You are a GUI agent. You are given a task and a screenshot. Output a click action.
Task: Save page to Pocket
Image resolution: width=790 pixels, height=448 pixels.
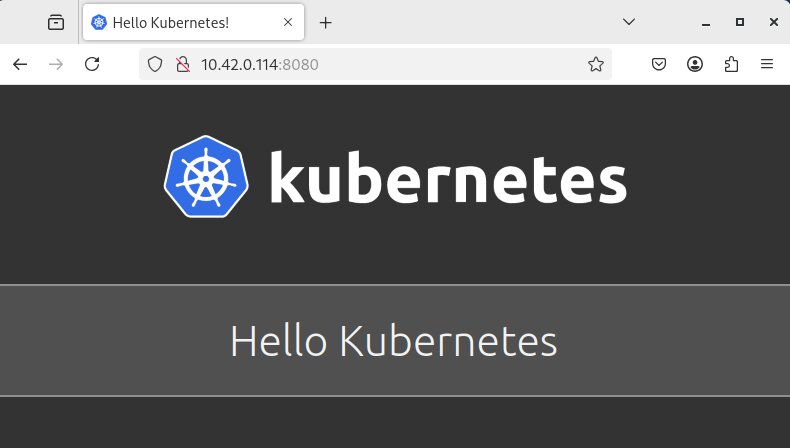659,64
